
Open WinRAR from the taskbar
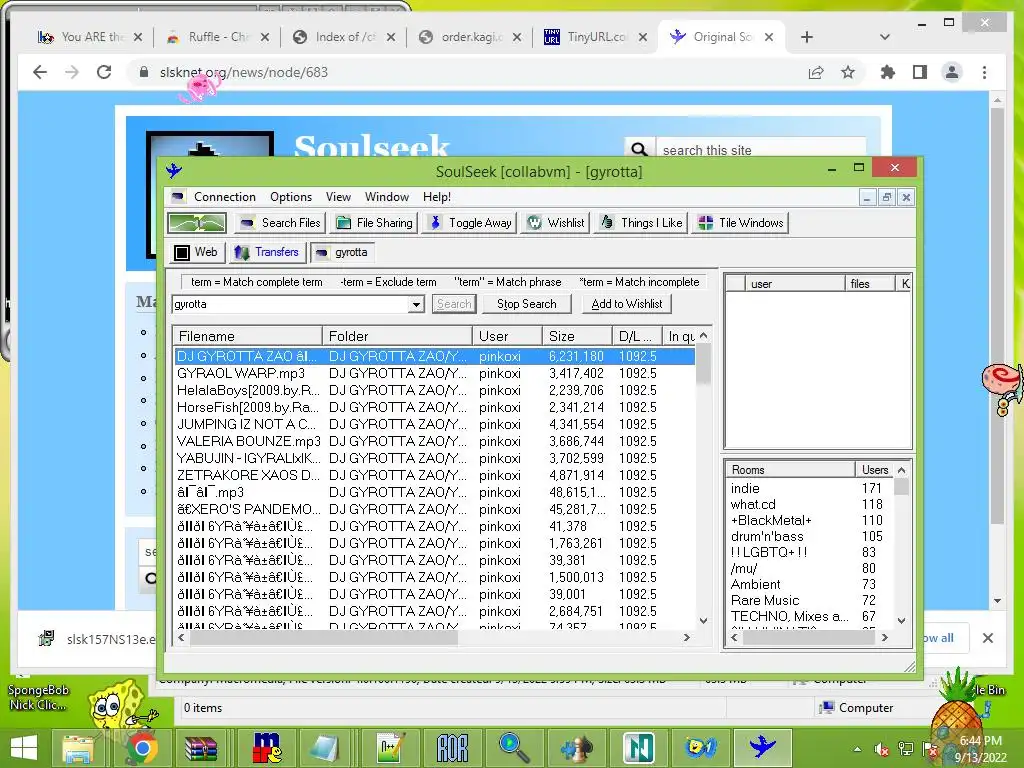[x=201, y=748]
